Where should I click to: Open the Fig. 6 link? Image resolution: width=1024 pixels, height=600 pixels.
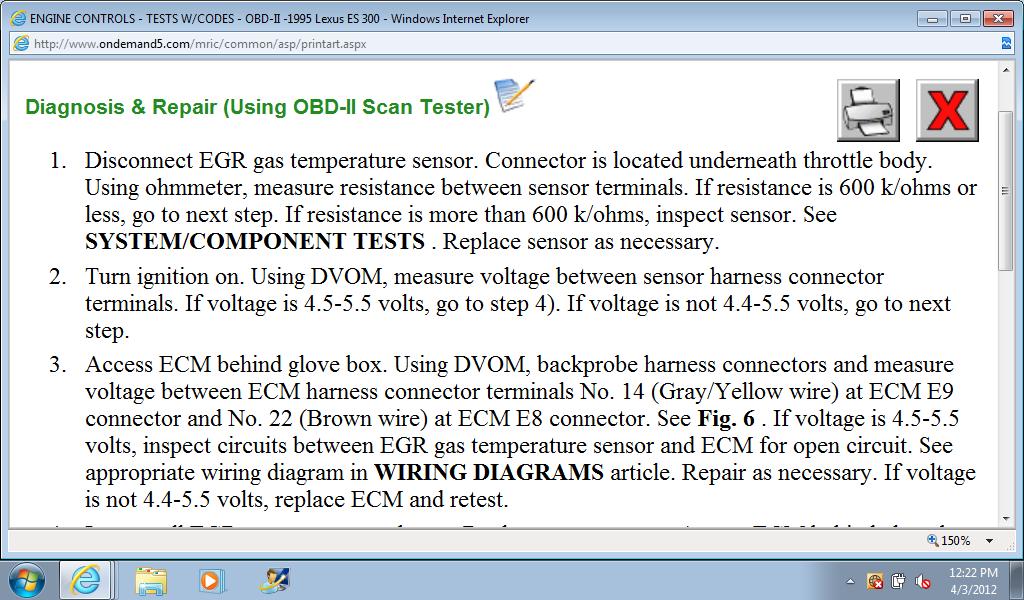click(726, 418)
